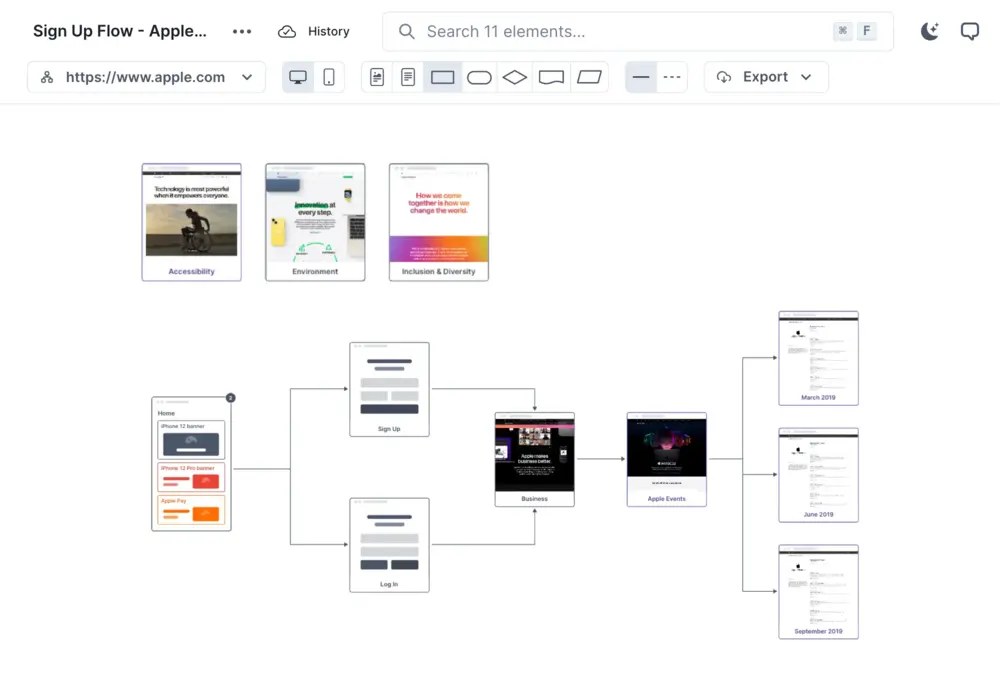Select the document shape tool

coord(551,76)
